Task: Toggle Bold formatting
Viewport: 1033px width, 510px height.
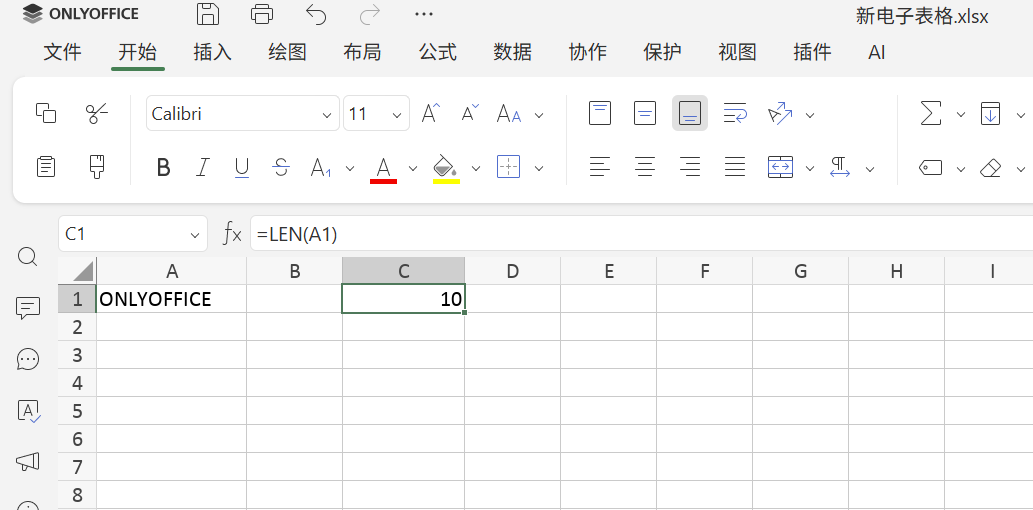Action: 163,168
